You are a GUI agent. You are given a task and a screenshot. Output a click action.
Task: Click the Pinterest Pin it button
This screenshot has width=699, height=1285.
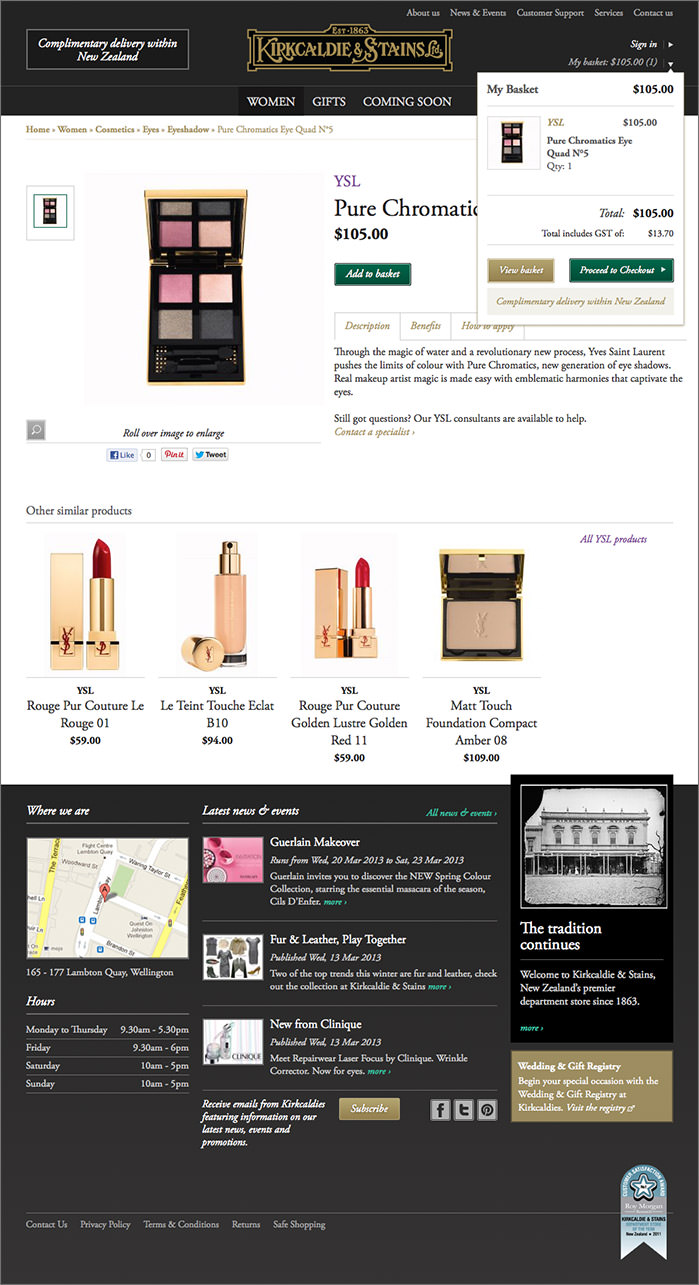[174, 455]
